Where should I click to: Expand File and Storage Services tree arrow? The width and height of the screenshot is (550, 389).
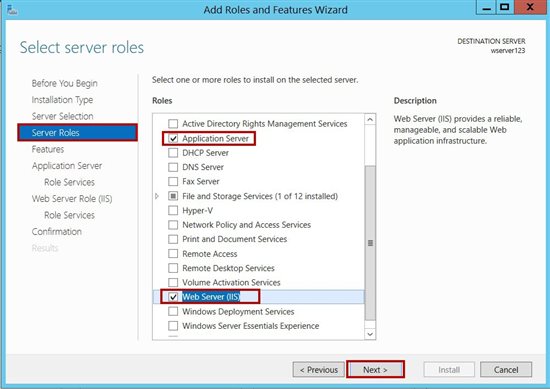point(157,196)
